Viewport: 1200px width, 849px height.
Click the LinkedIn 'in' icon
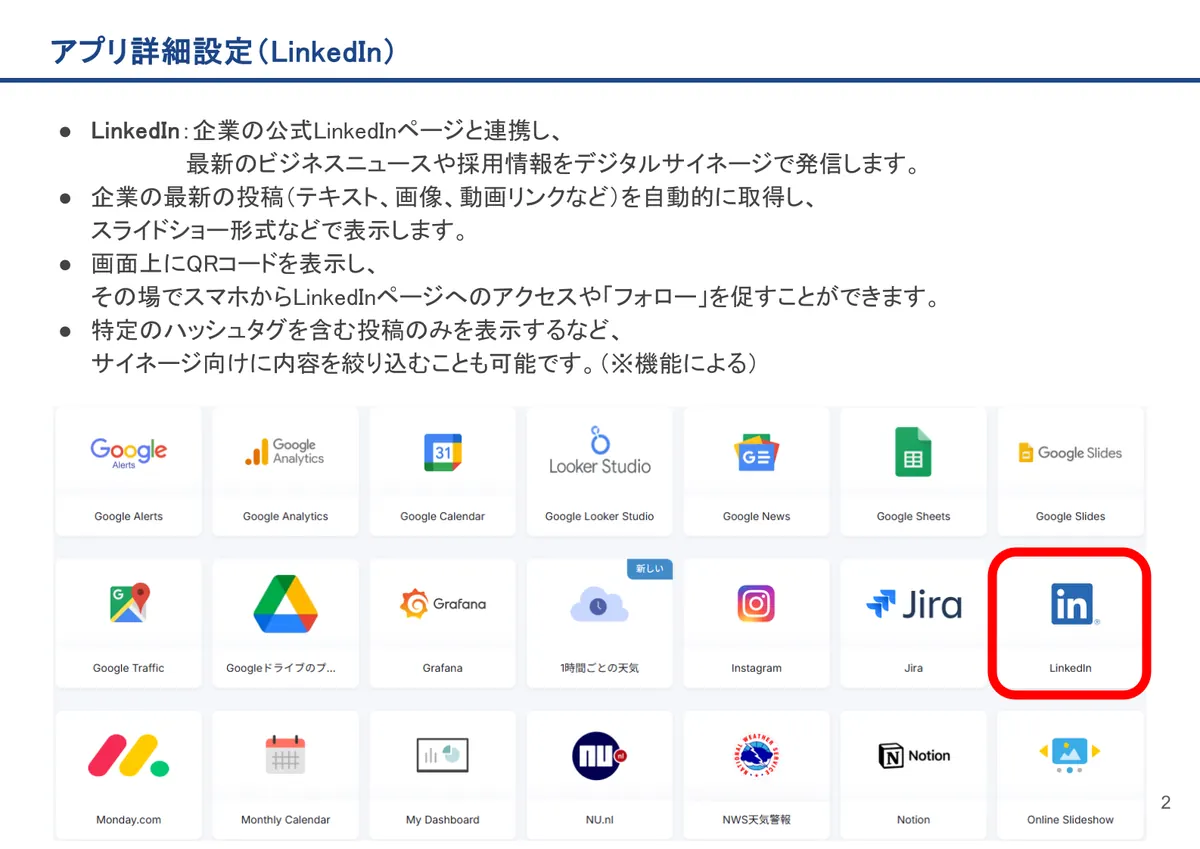[x=1072, y=604]
